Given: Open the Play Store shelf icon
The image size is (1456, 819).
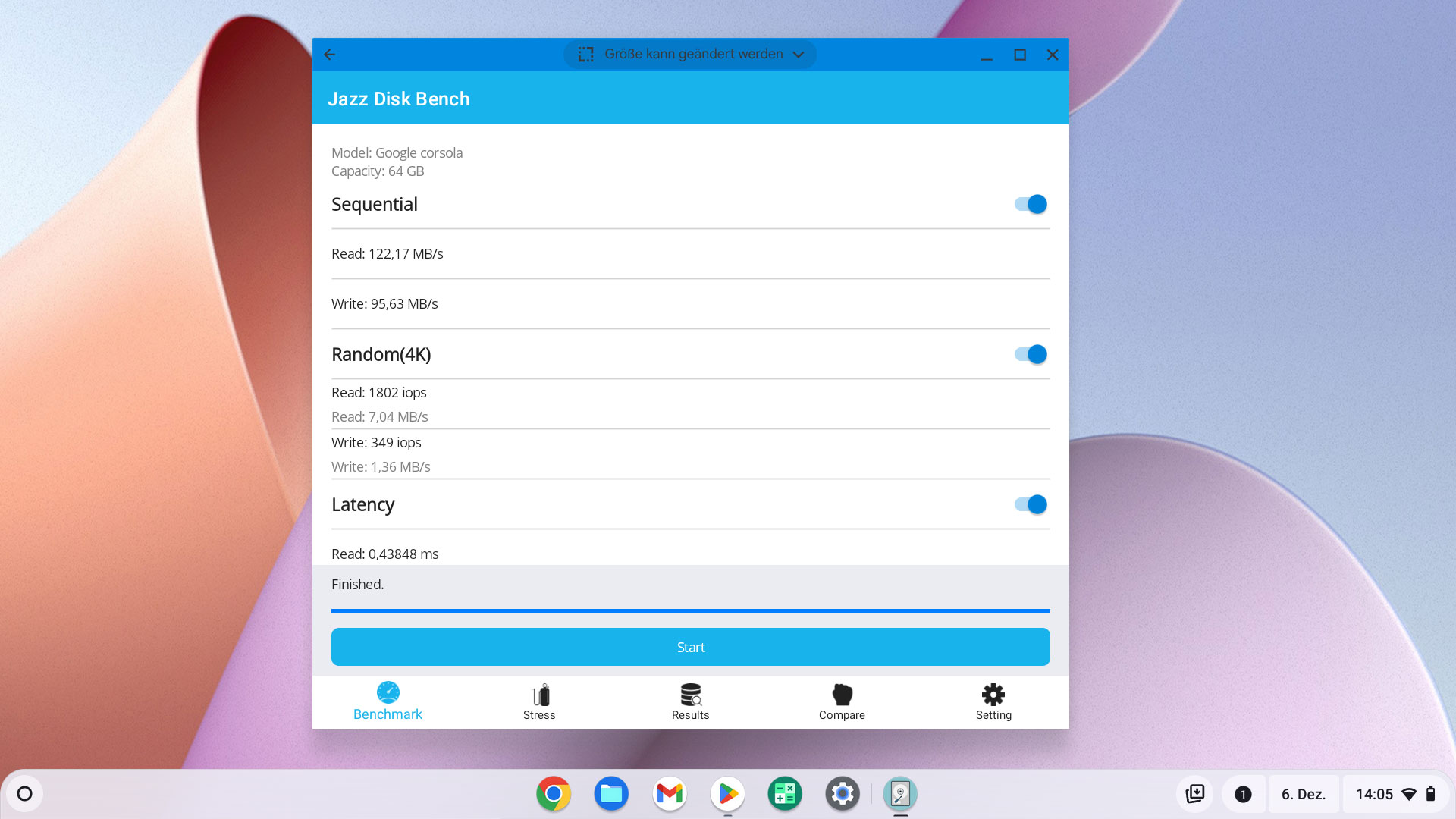Looking at the screenshot, I should click(x=727, y=794).
